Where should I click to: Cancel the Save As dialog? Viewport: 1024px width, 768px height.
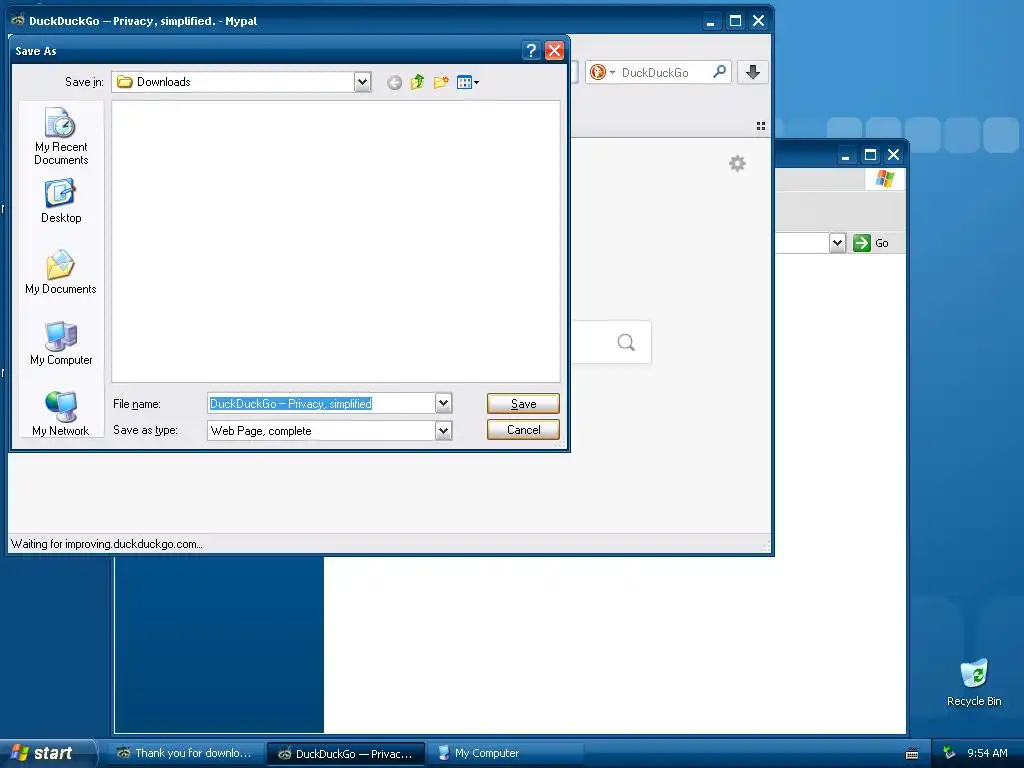tap(523, 430)
